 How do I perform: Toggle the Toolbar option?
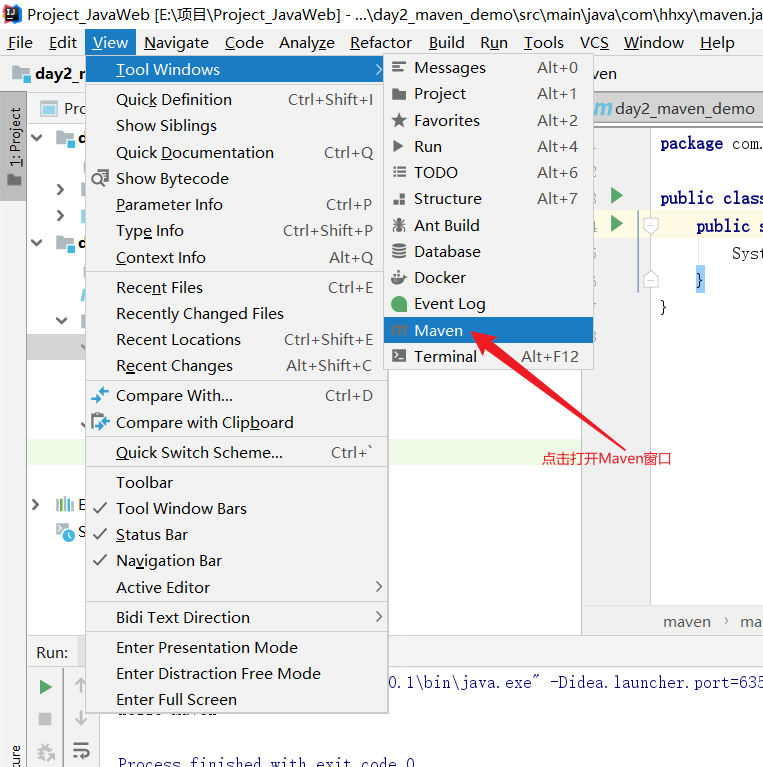pos(237,483)
